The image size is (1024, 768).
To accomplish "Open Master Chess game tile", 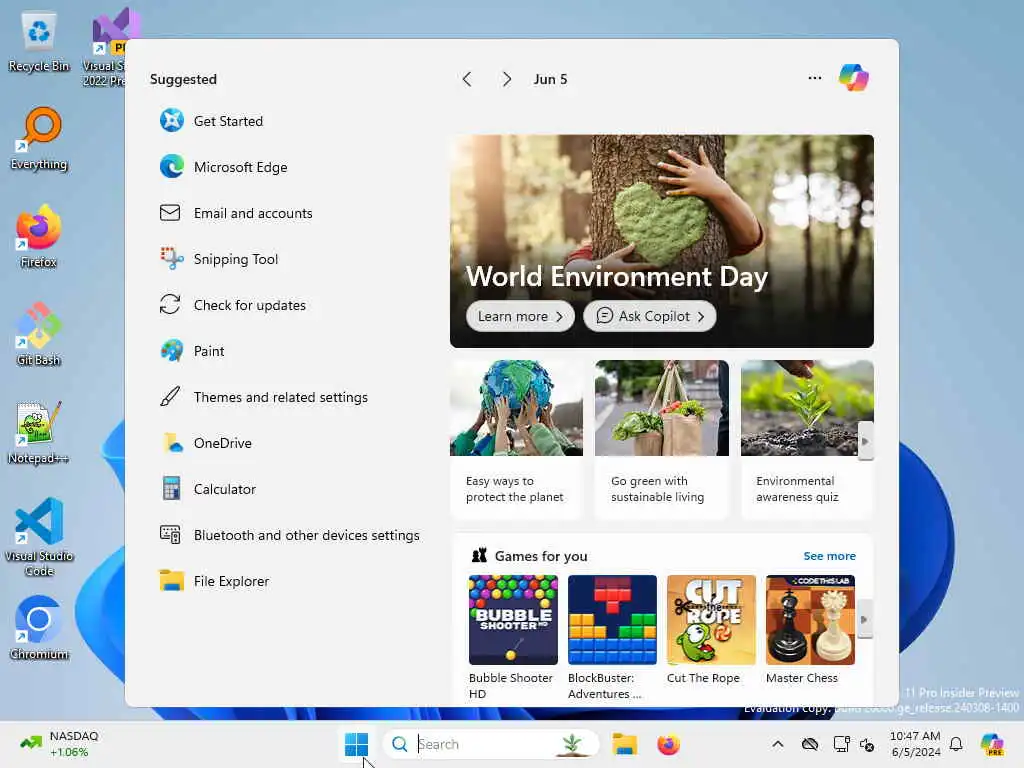I will point(810,630).
